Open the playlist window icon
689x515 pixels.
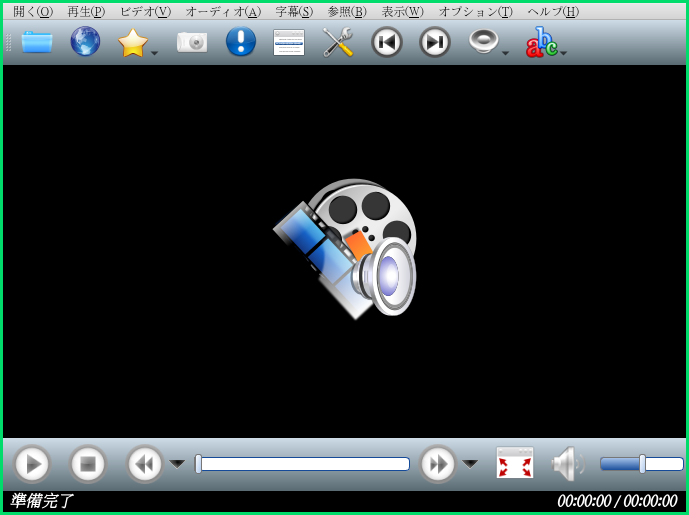pos(289,43)
